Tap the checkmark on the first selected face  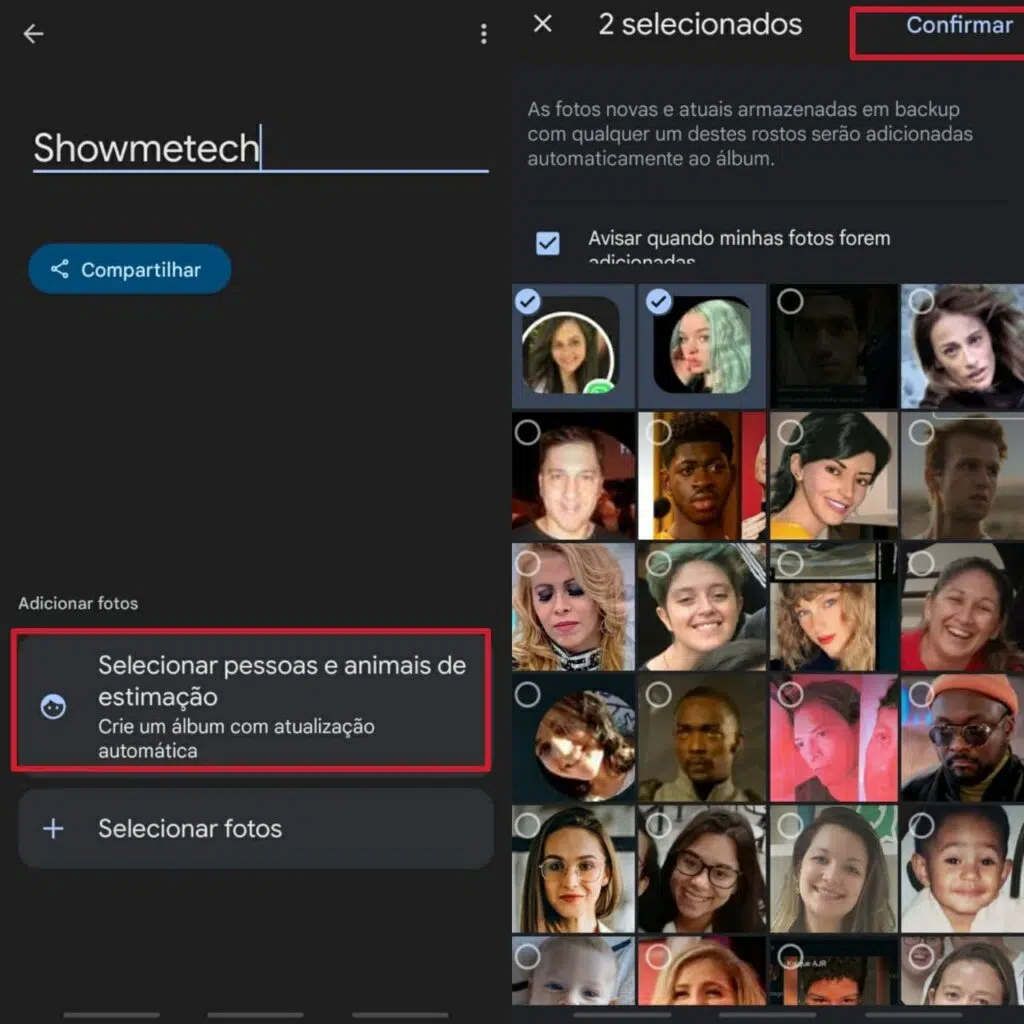pyautogui.click(x=527, y=301)
